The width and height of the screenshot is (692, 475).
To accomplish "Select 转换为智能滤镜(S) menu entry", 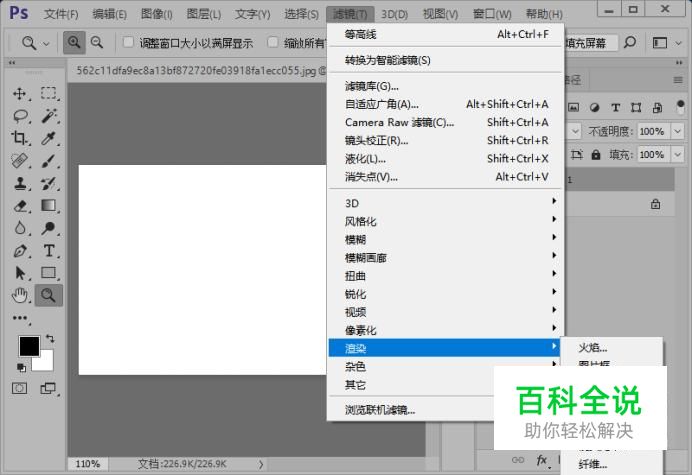I will (x=445, y=60).
